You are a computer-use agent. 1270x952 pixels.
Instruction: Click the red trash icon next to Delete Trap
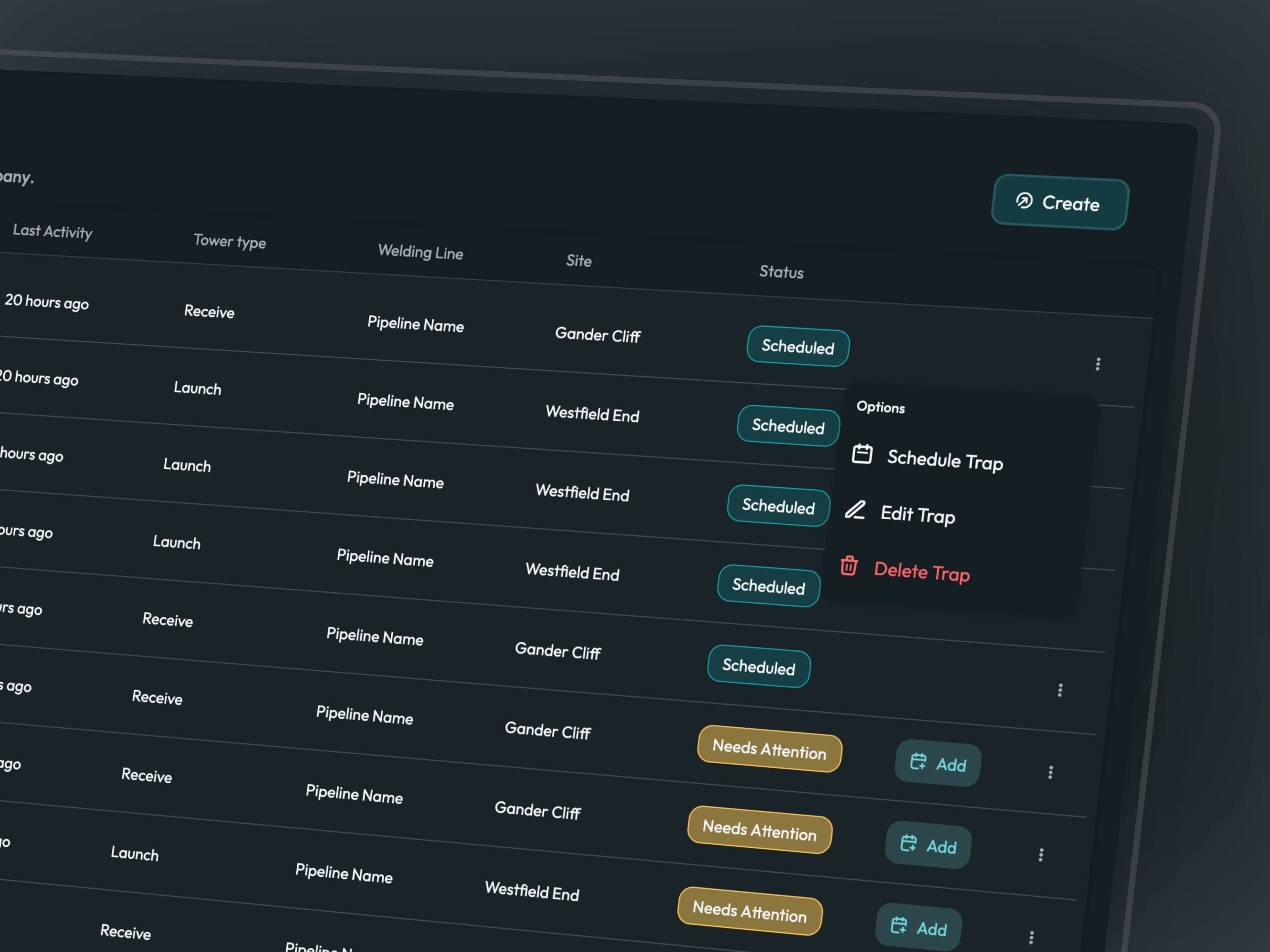849,565
